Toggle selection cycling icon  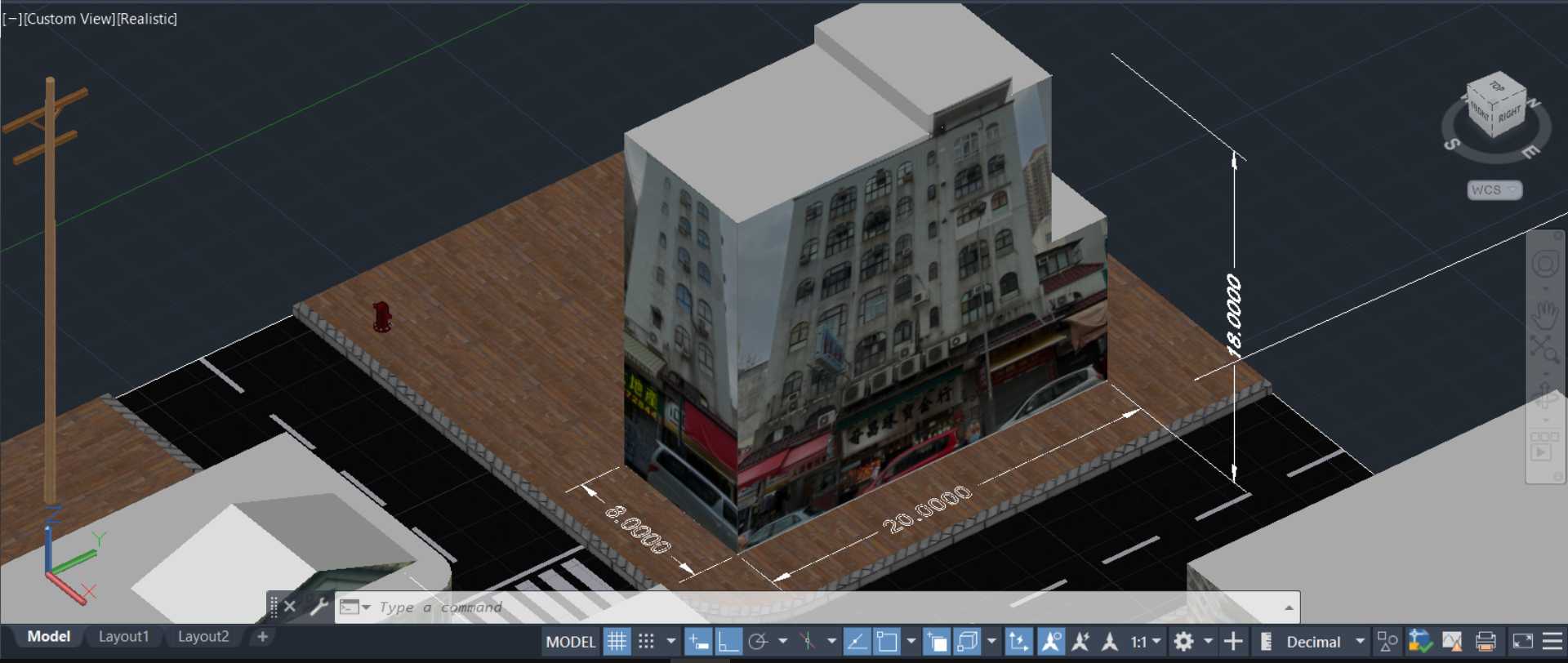click(937, 642)
